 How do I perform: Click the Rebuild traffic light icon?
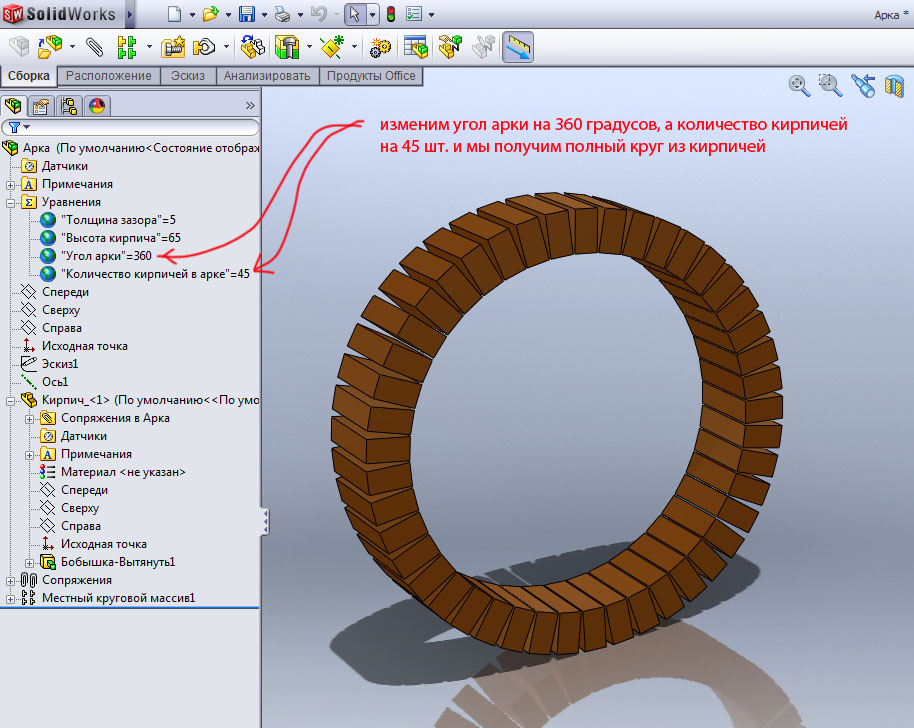click(x=390, y=14)
